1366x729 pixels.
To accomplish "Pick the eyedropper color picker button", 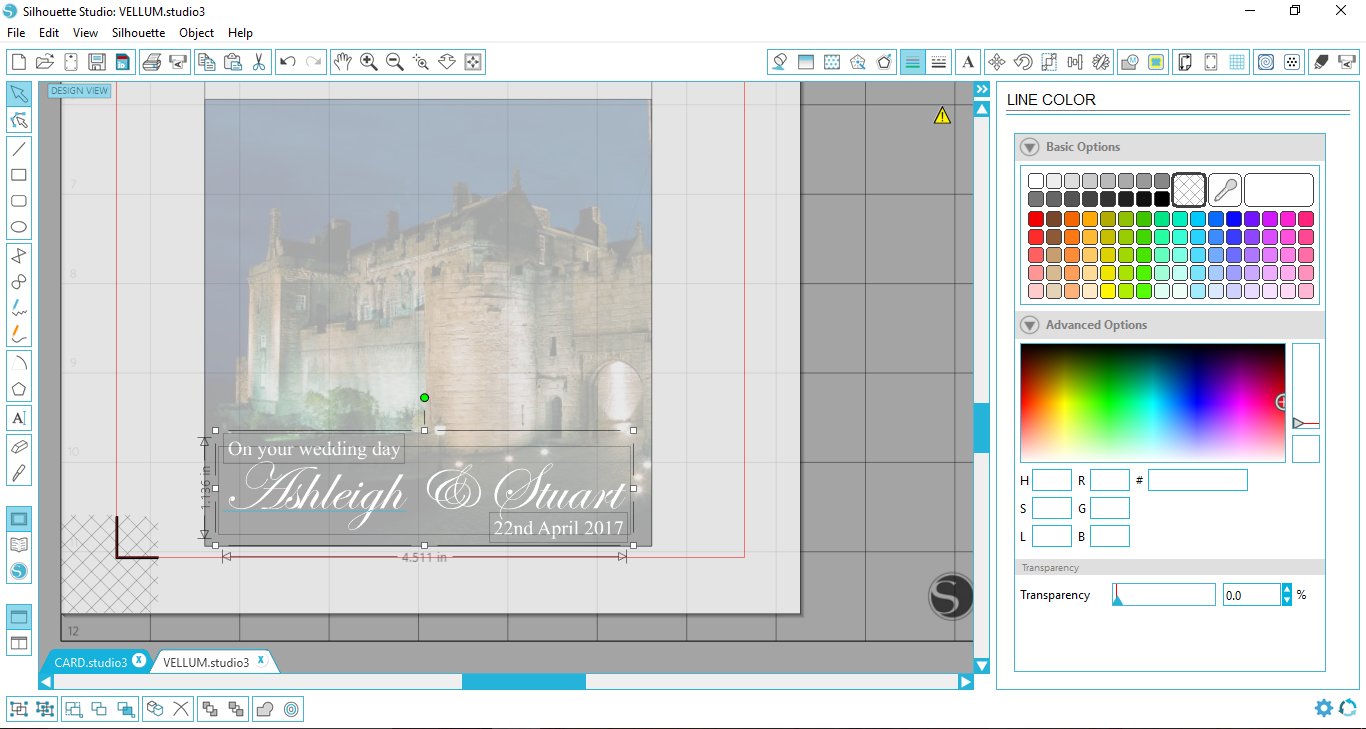I will [1225, 190].
